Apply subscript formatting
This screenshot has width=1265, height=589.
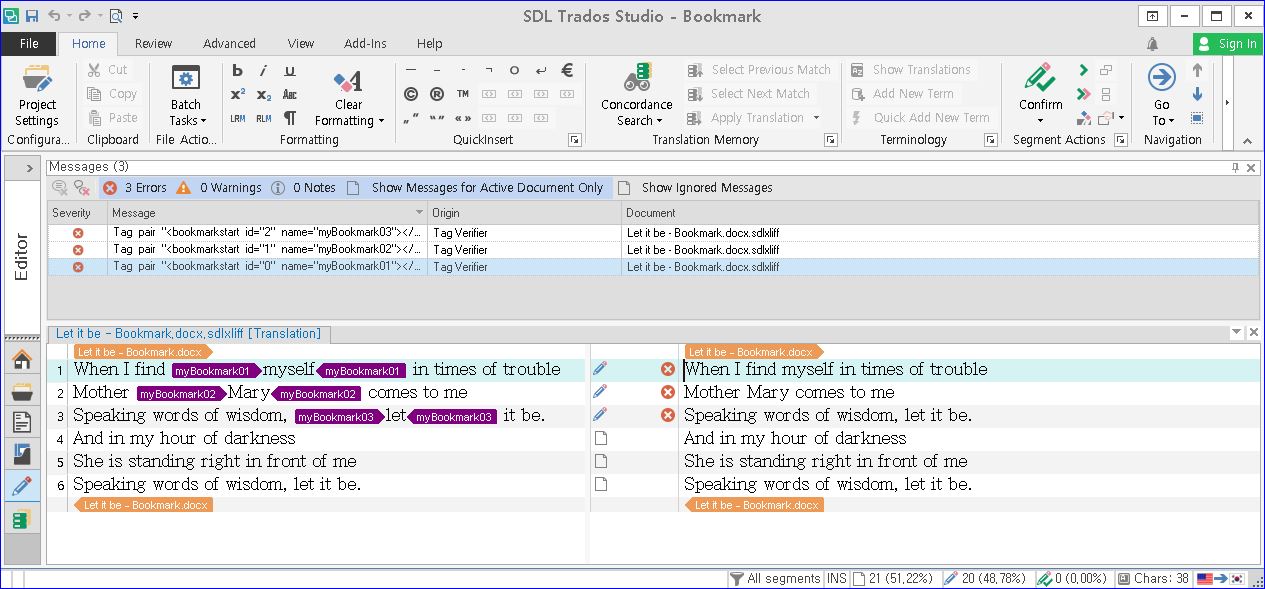pos(263,94)
